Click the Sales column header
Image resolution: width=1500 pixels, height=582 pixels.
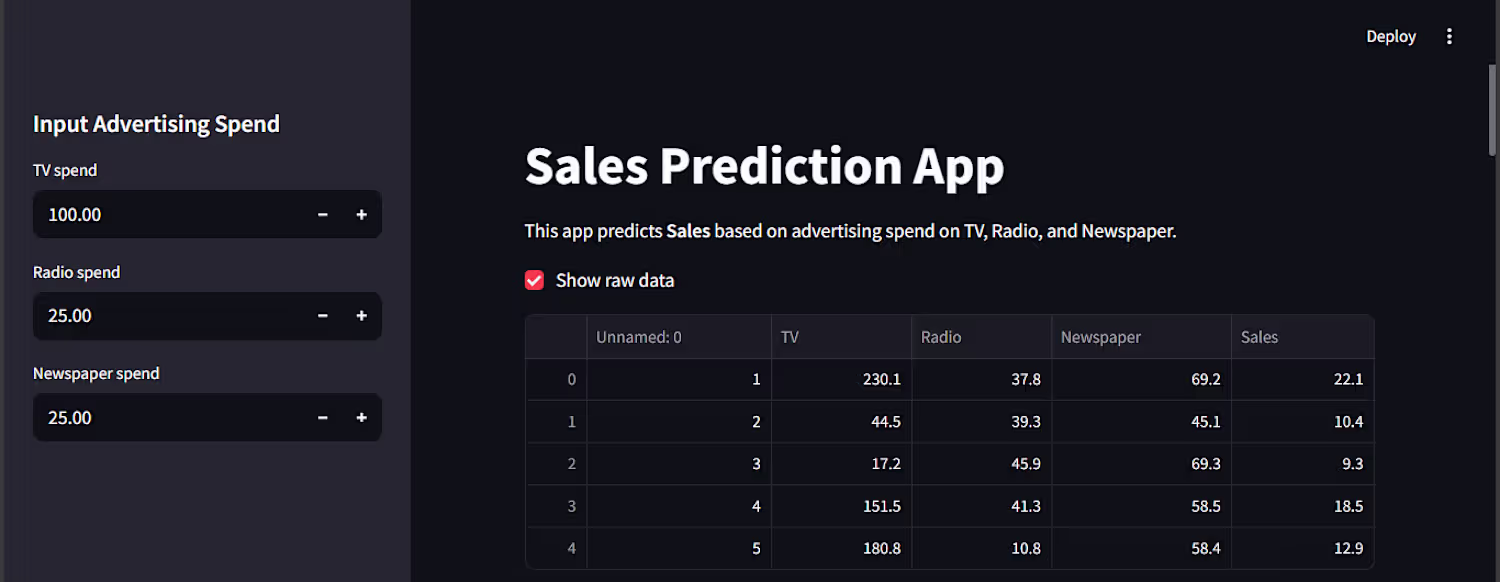coord(1302,337)
